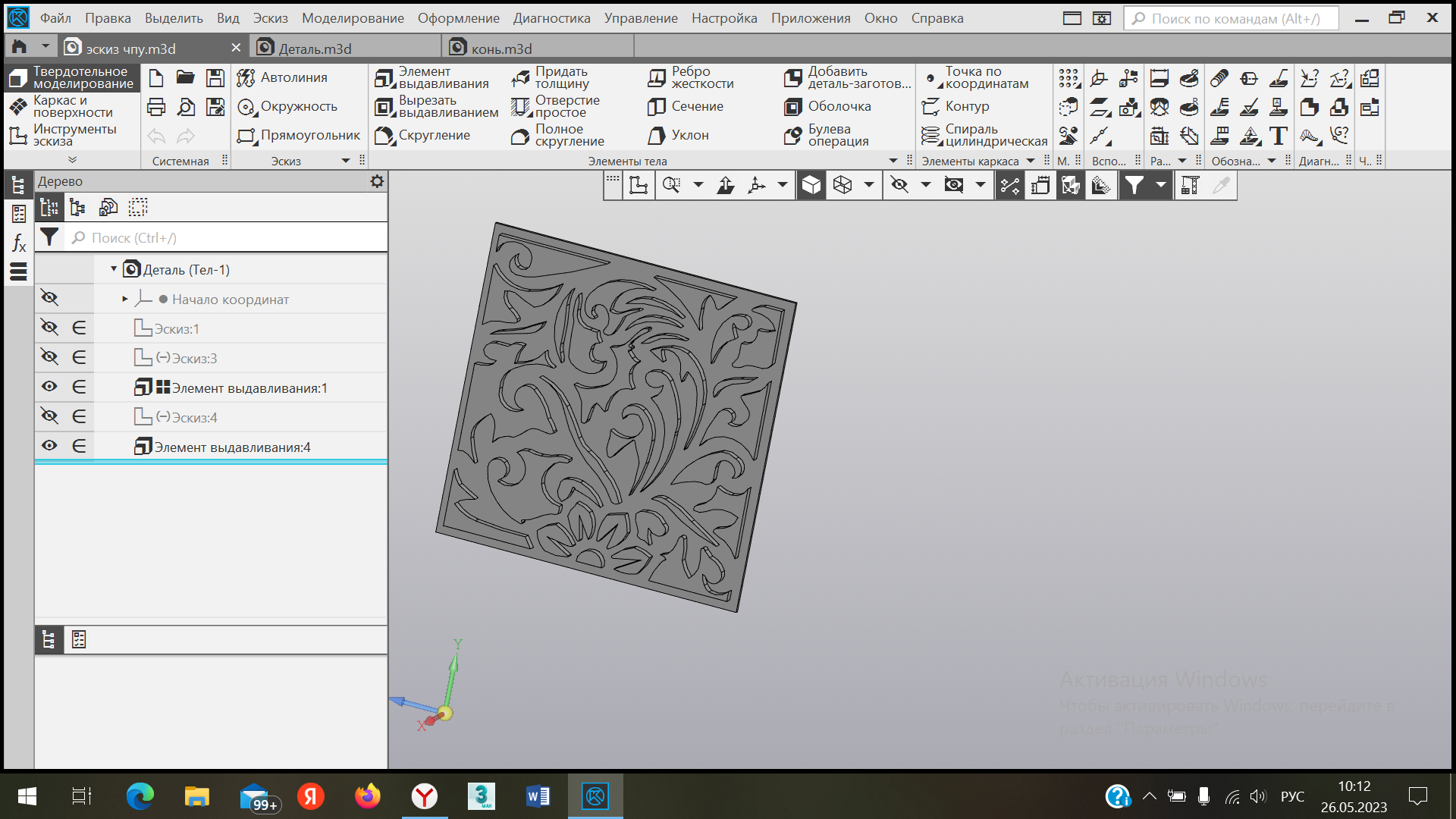
Task: Click the tree search field (Поиск Ctrl+/)
Action: (x=227, y=238)
